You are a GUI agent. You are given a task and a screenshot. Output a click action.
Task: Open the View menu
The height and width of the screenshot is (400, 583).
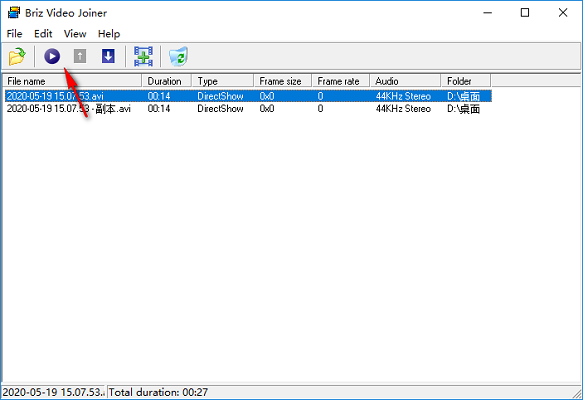(75, 34)
